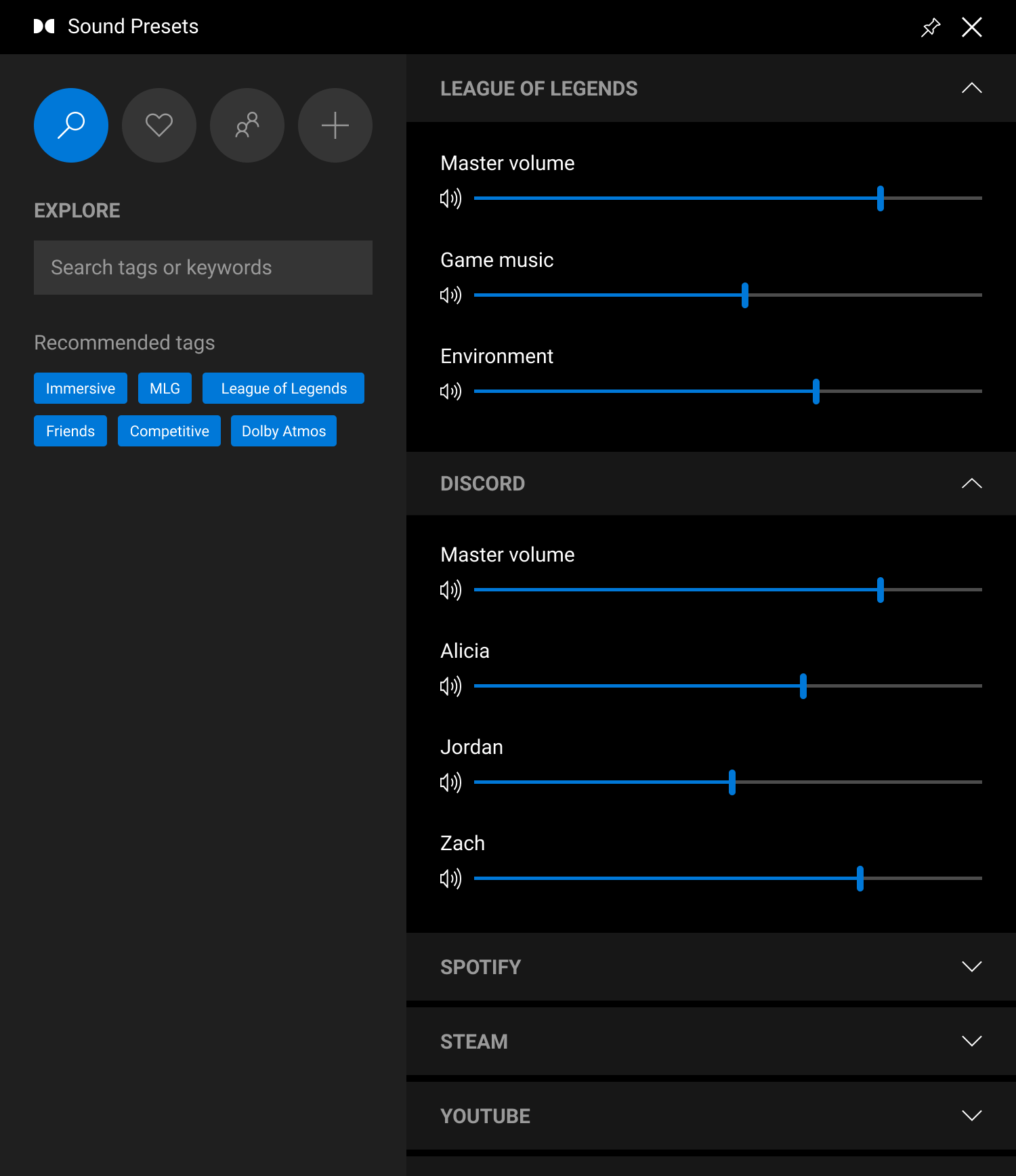
Task: Click the search tags or keywords field
Action: click(203, 268)
